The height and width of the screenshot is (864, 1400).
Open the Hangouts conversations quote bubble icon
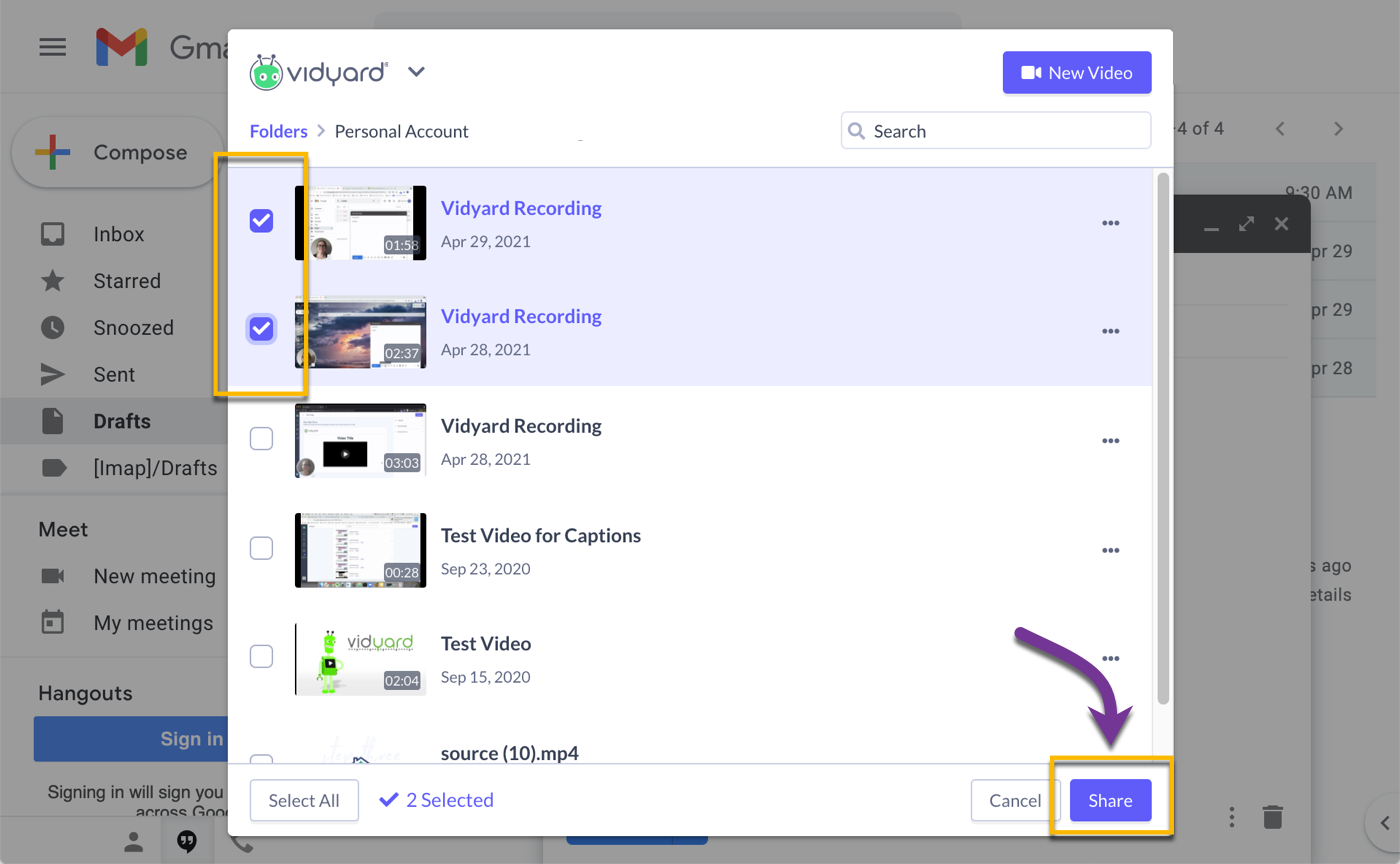pyautogui.click(x=187, y=842)
